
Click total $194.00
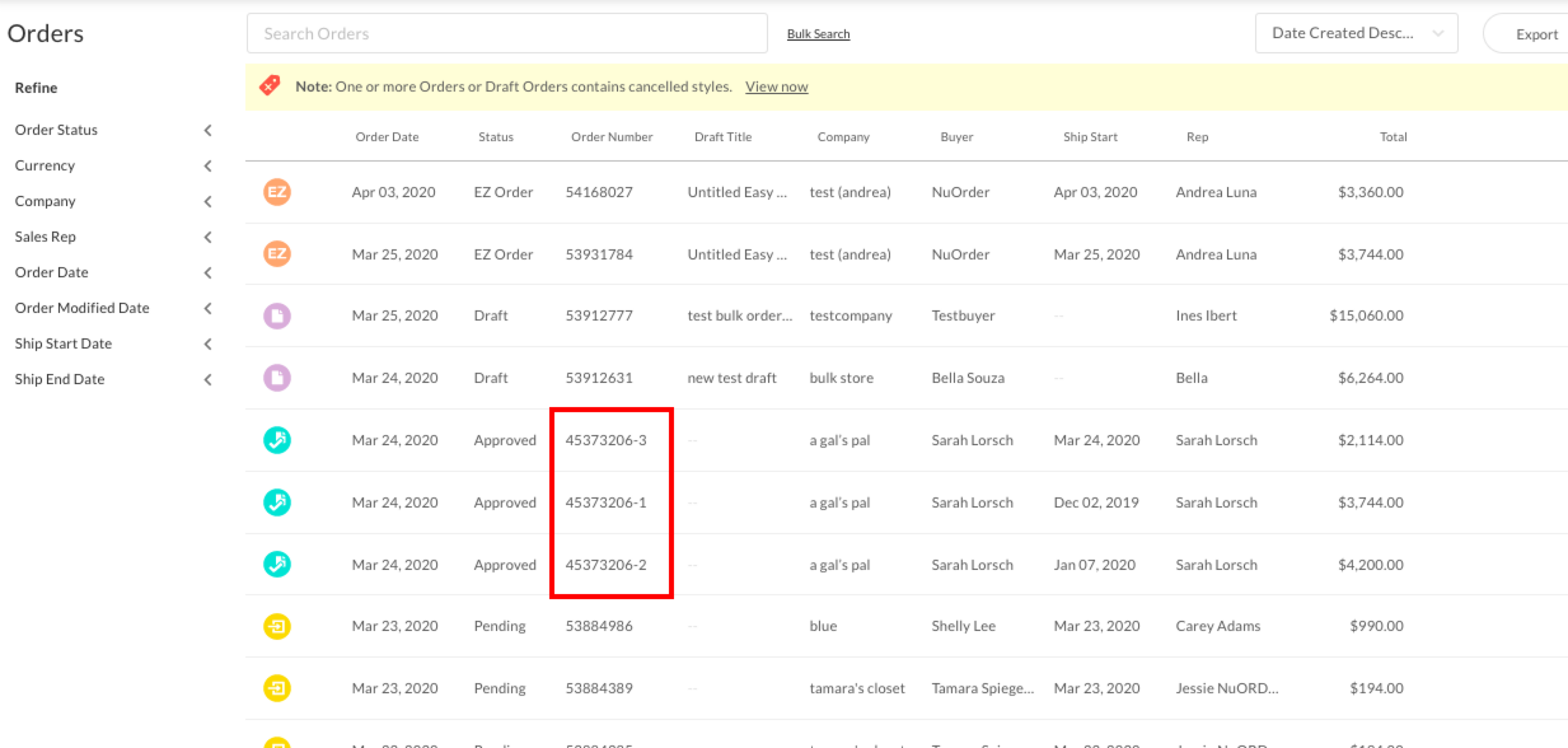1377,688
